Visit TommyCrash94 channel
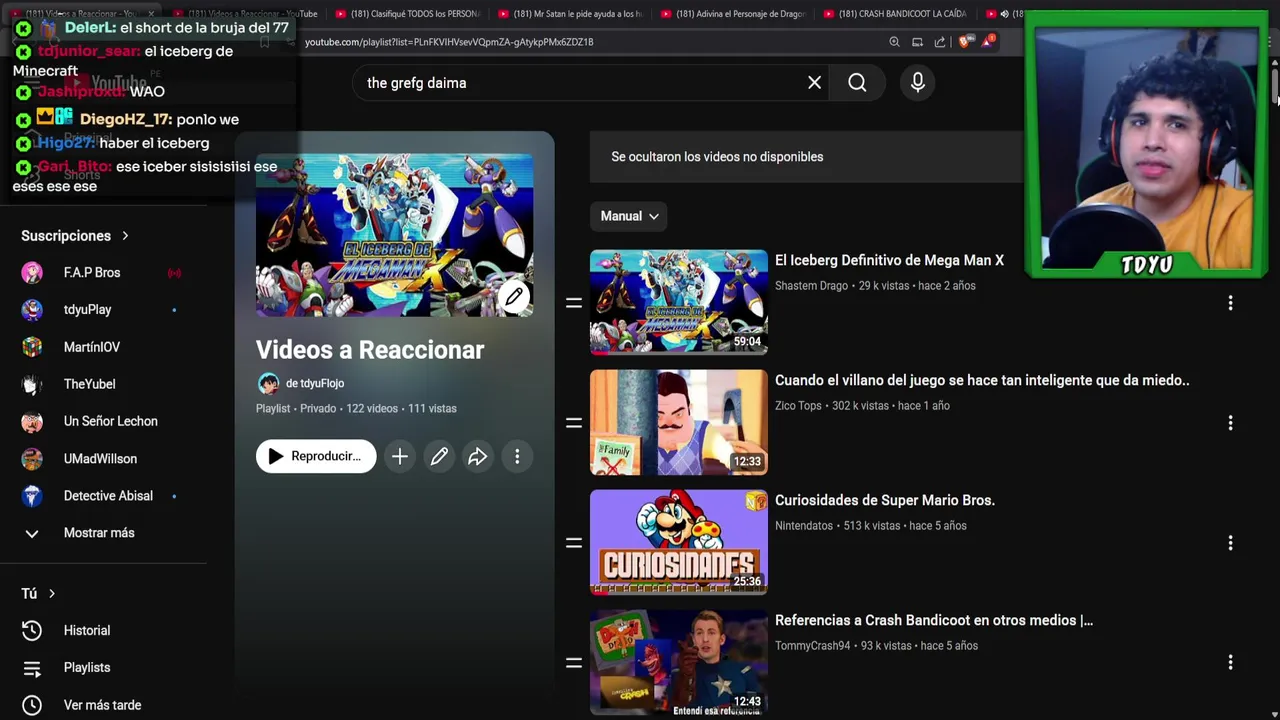1280x720 pixels. [x=812, y=646]
